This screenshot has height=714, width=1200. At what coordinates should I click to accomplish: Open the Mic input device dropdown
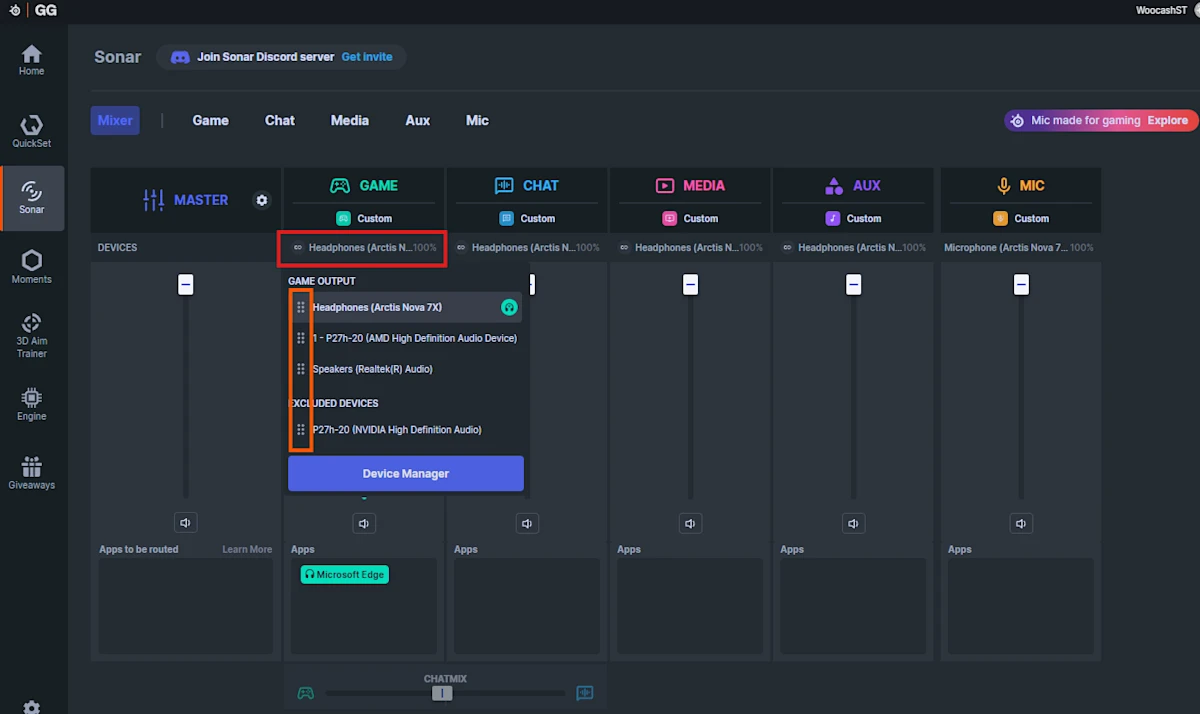(1019, 247)
